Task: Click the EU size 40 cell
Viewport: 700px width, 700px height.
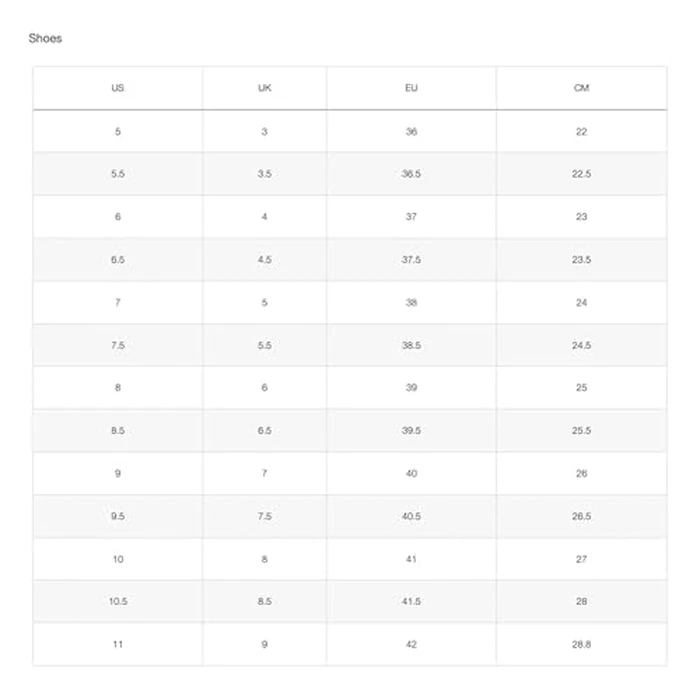Action: pos(411,473)
